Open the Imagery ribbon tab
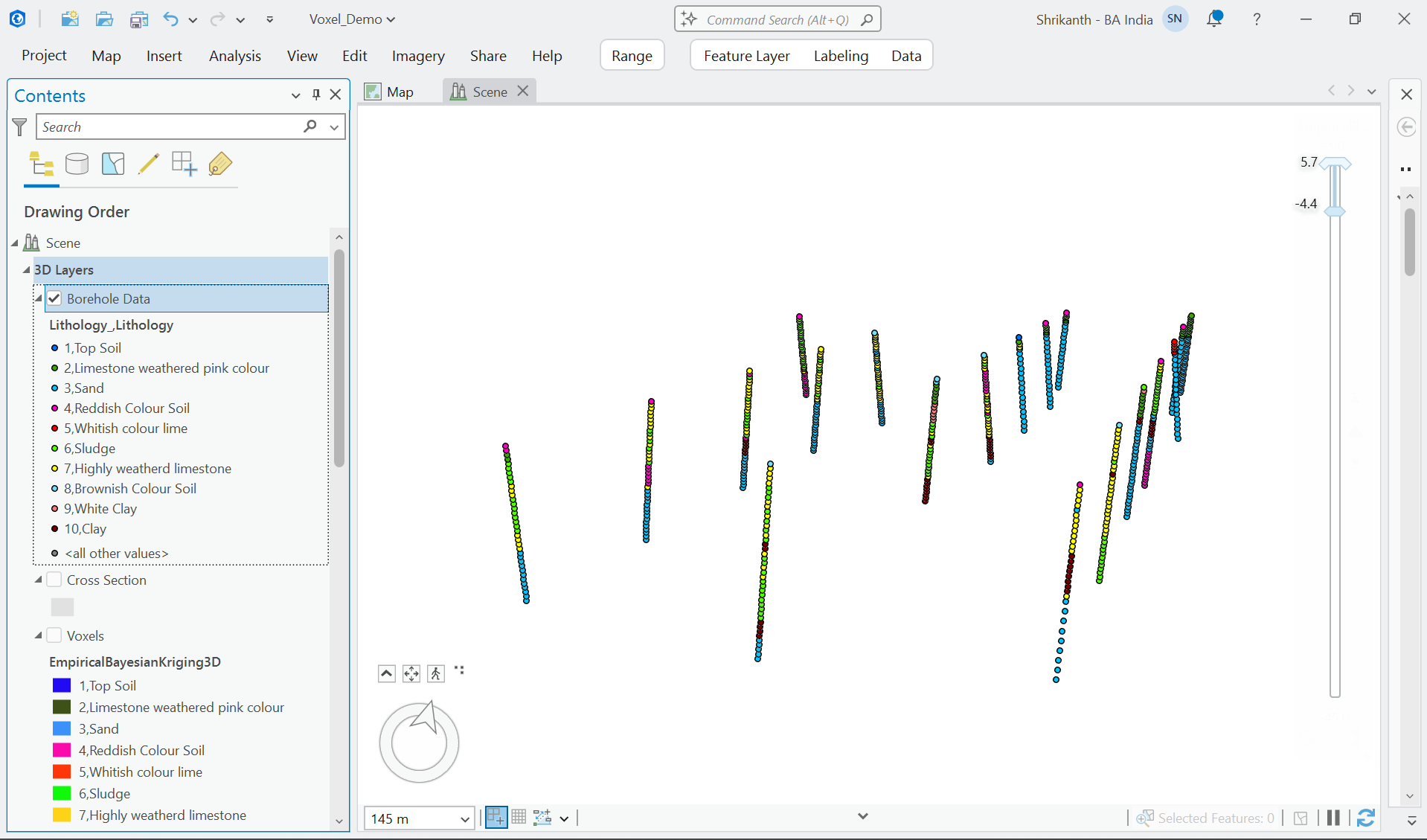The width and height of the screenshot is (1427, 840). [x=418, y=56]
